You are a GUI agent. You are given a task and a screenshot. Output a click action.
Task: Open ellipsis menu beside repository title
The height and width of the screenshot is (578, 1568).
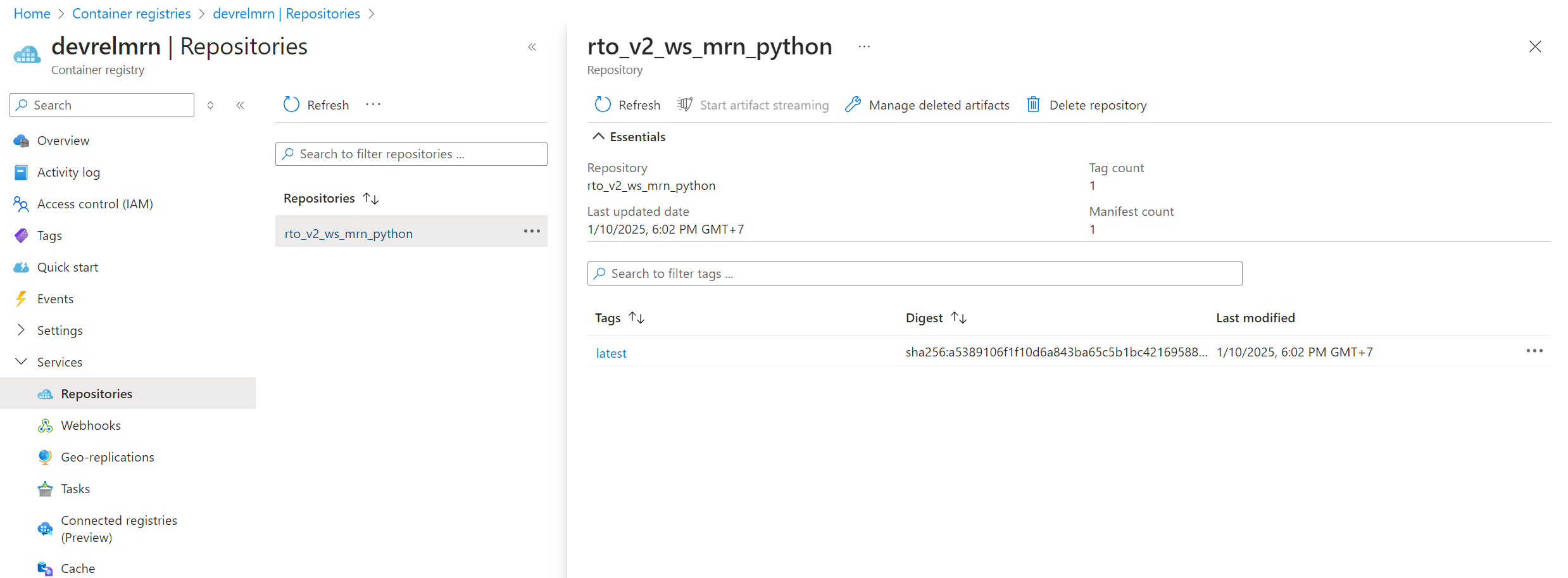tap(864, 46)
